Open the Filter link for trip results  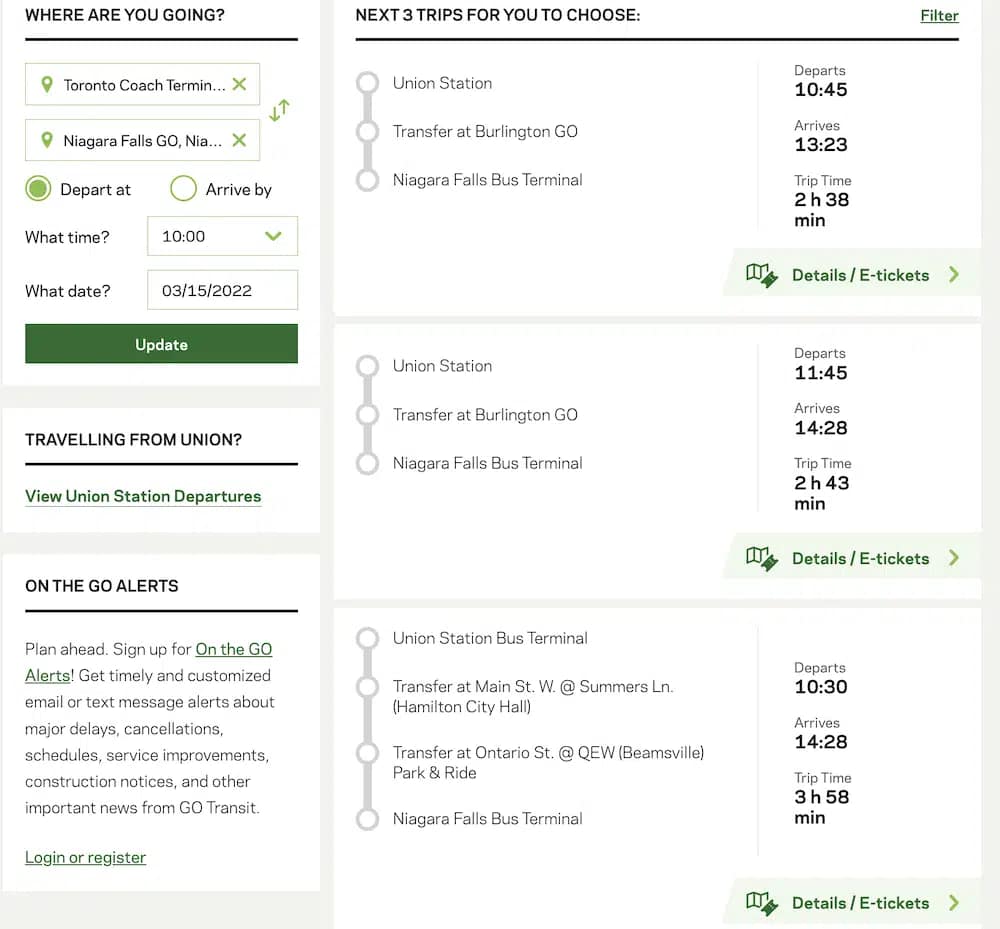939,15
